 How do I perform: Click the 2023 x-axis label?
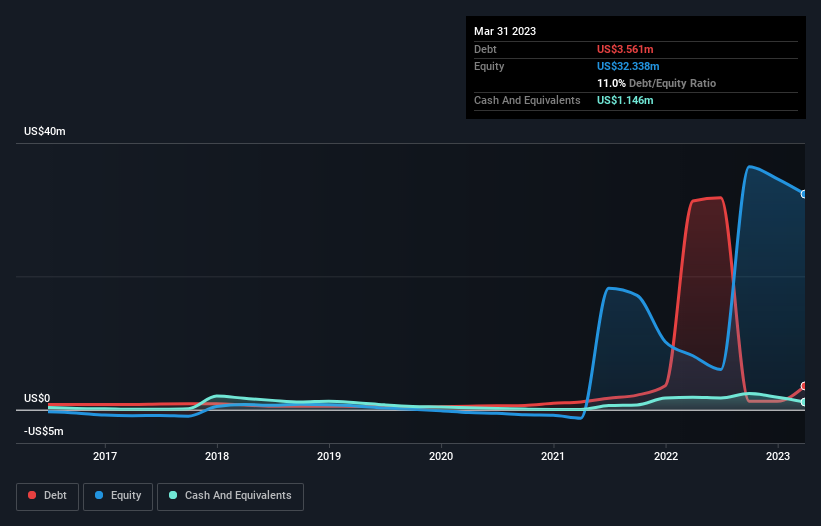coord(778,456)
